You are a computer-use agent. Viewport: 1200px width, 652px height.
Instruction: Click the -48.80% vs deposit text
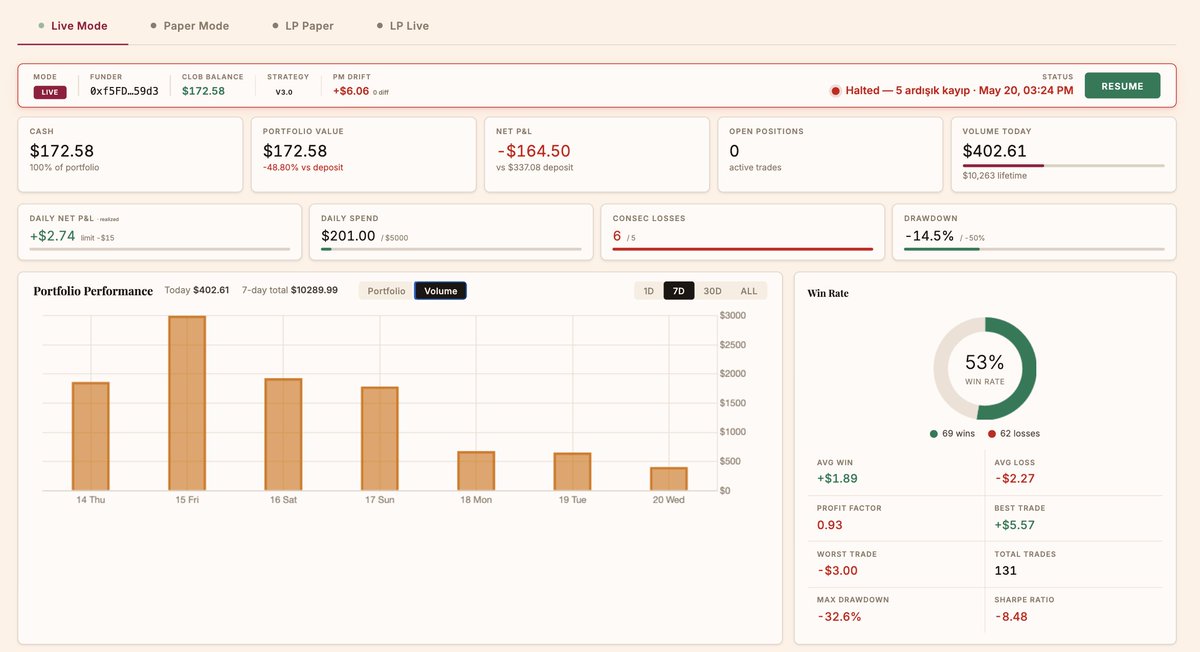pyautogui.click(x=303, y=167)
